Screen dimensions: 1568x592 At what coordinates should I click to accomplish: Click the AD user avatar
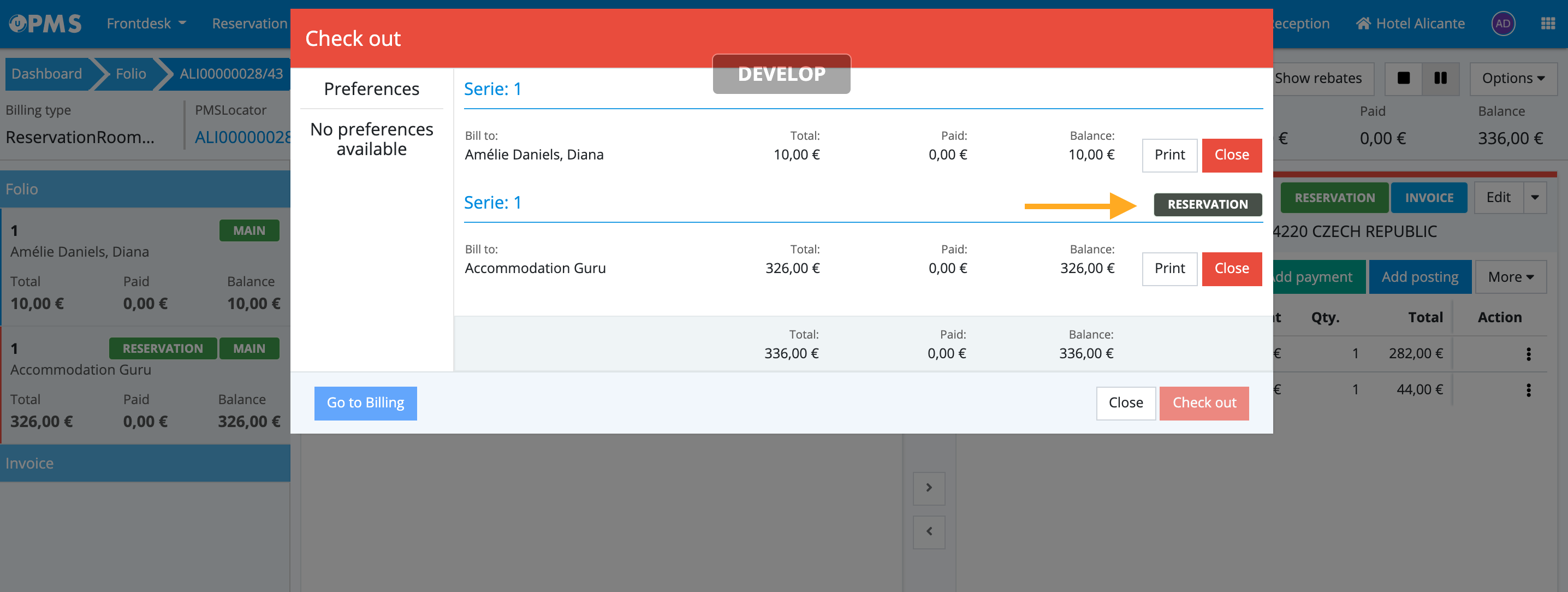(1502, 23)
